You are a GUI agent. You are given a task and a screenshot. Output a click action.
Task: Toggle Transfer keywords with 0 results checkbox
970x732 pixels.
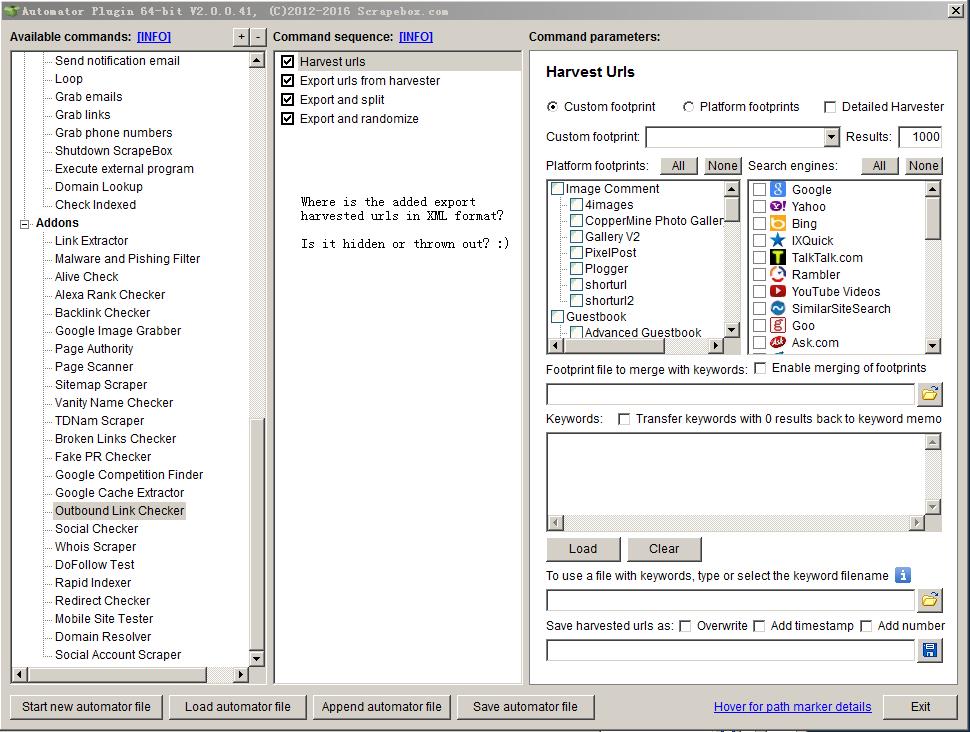tap(624, 419)
